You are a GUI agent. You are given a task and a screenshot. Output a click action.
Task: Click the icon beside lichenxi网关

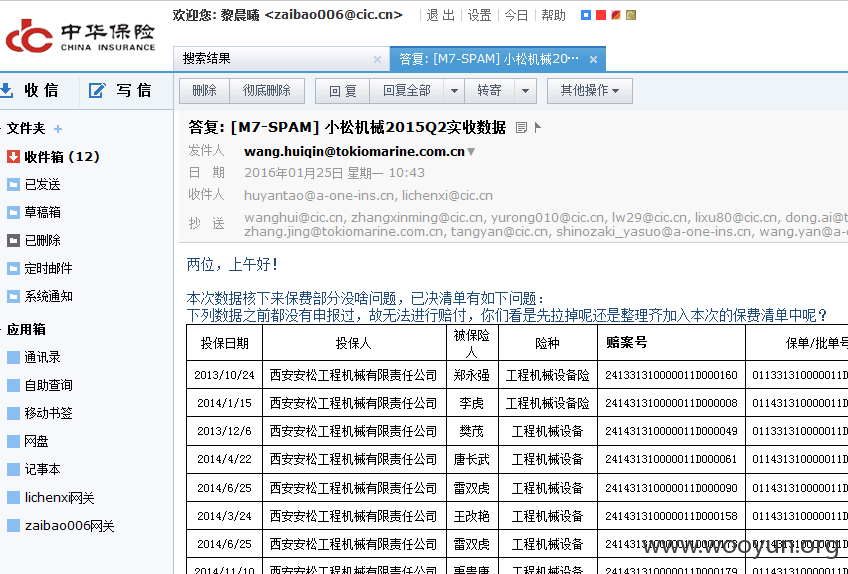[x=13, y=497]
